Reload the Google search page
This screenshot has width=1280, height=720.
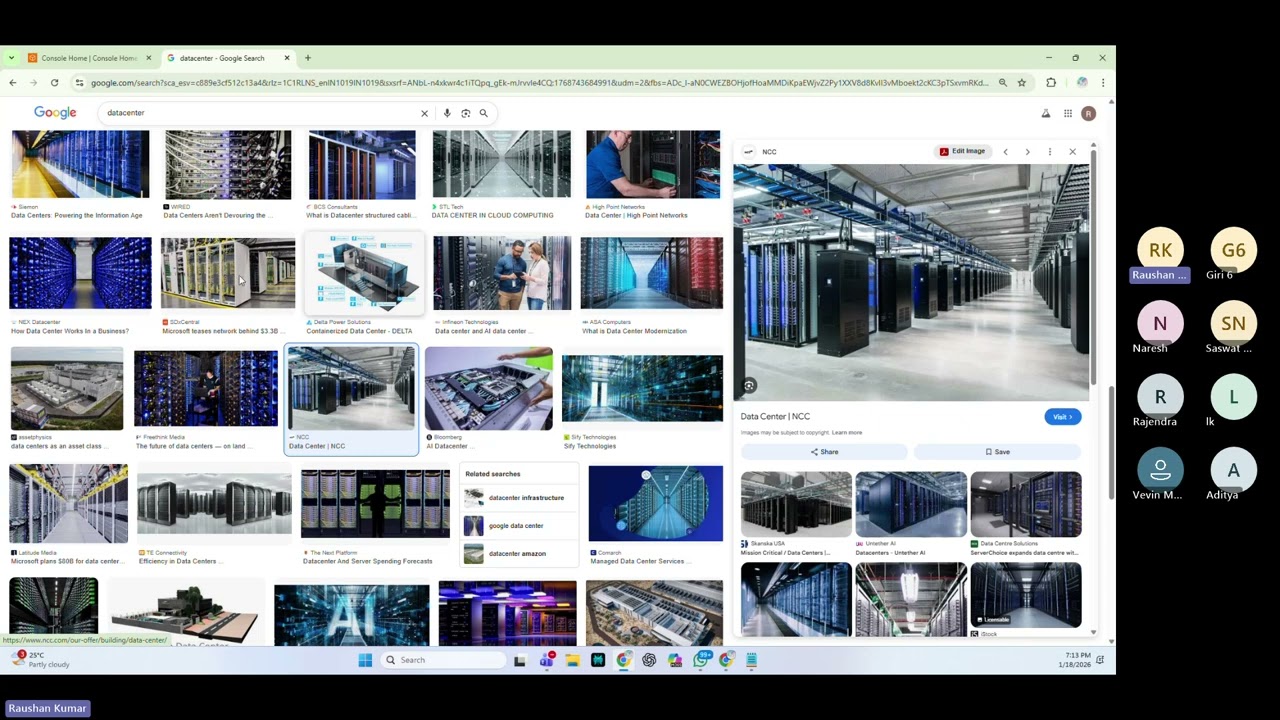[x=54, y=83]
